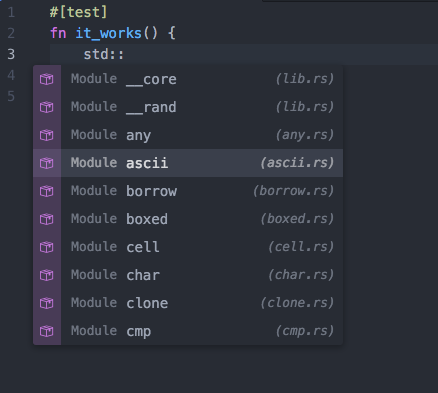The image size is (438, 393).
Task: Pick the clone module completion
Action: coord(188,303)
